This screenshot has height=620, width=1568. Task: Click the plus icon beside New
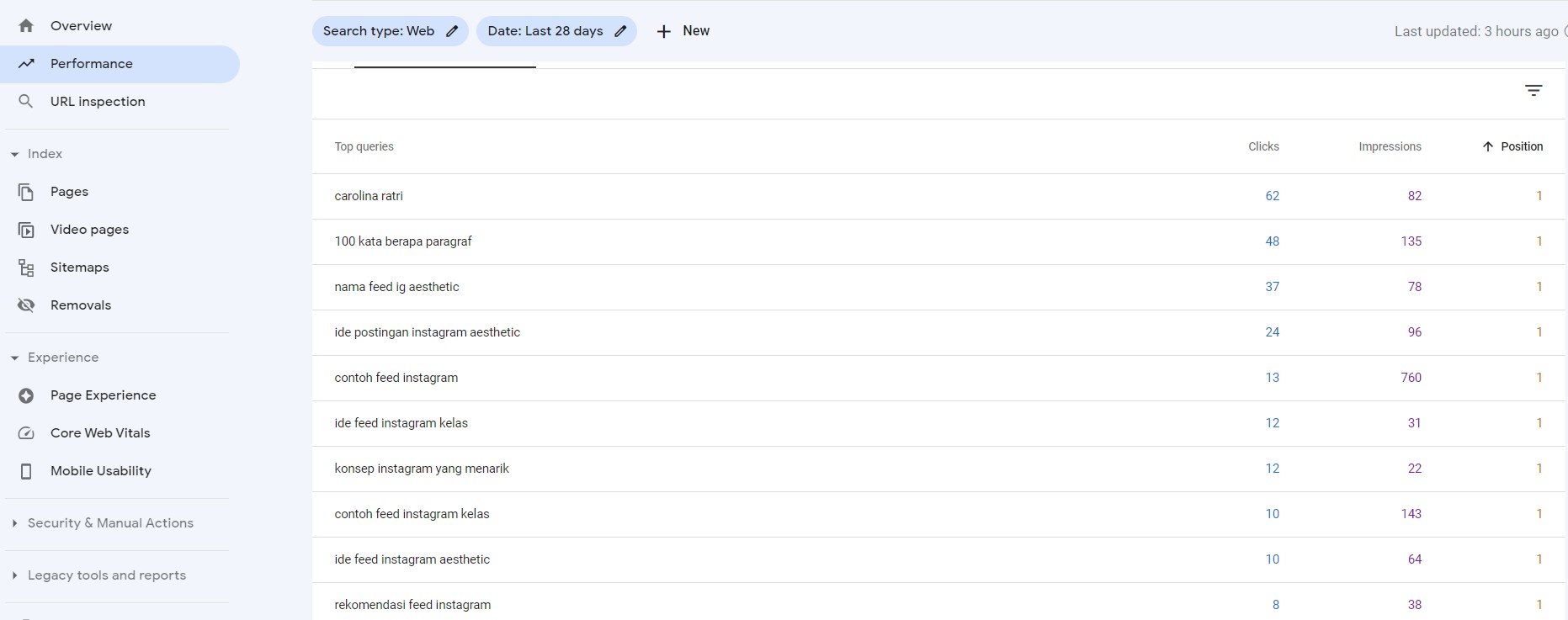tap(664, 31)
